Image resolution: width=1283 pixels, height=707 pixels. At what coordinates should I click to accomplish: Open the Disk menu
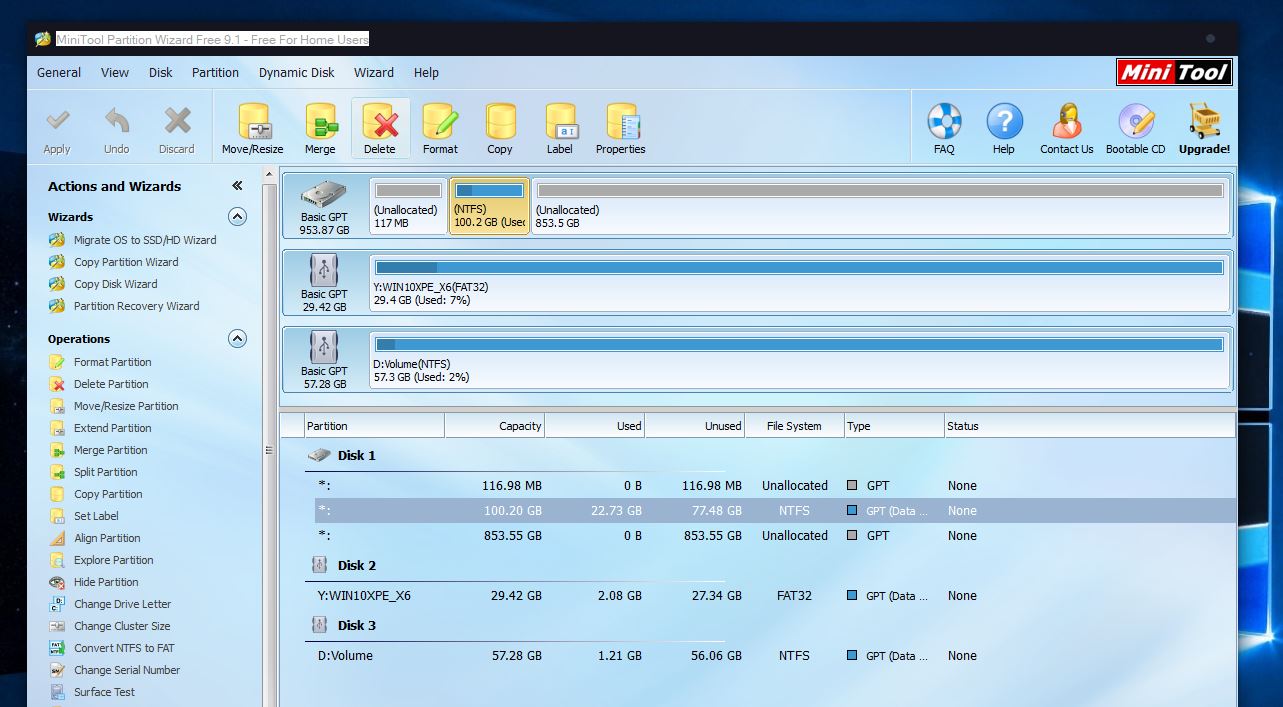point(161,72)
